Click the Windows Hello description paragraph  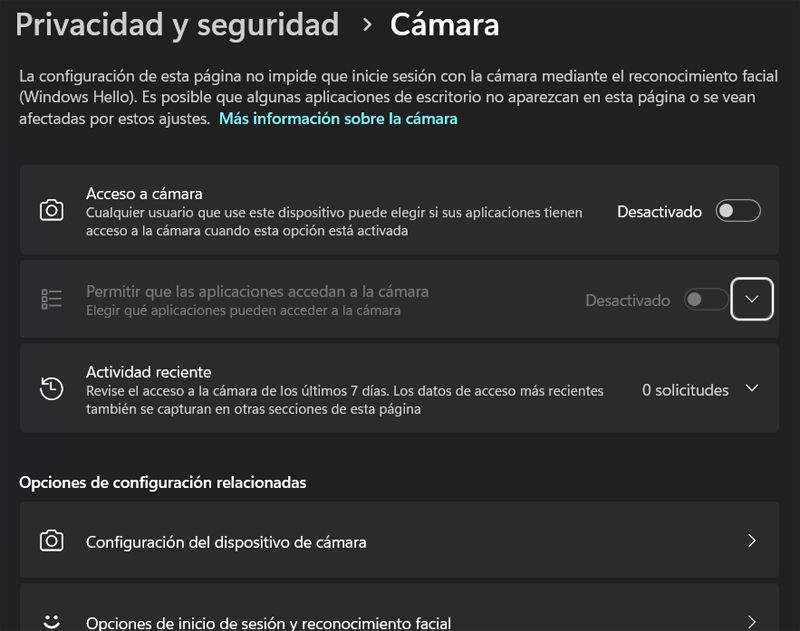(398, 97)
